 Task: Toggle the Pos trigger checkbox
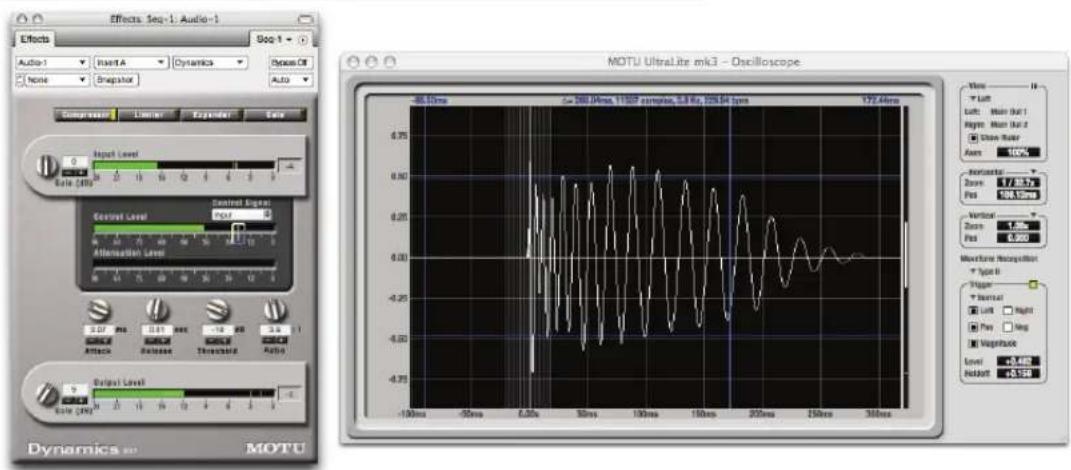pyautogui.click(x=974, y=327)
